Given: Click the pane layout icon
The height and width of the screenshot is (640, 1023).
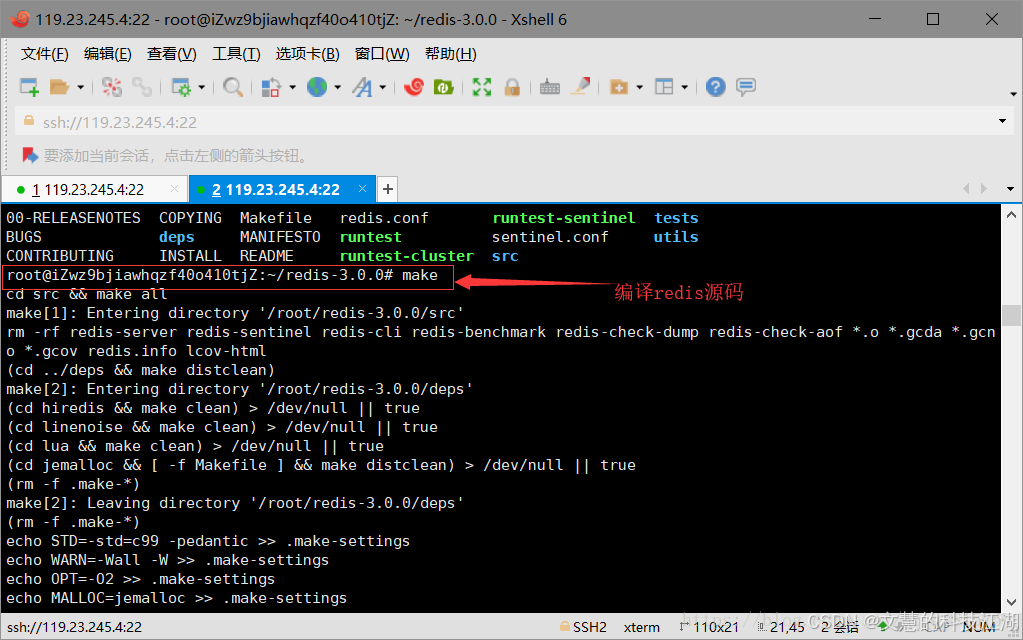Looking at the screenshot, I should [664, 87].
